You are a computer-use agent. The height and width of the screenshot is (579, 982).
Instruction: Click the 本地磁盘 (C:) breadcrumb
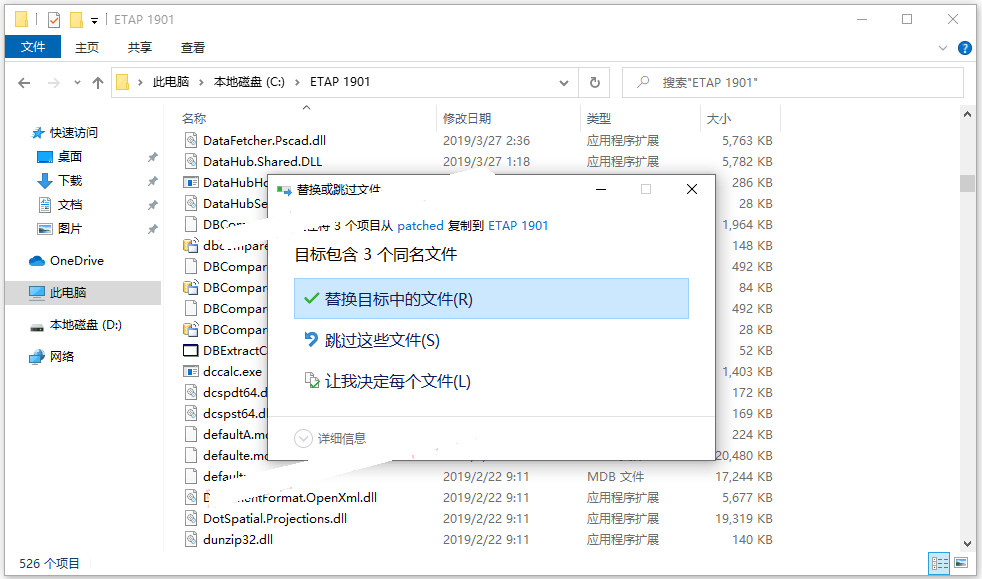coord(249,82)
